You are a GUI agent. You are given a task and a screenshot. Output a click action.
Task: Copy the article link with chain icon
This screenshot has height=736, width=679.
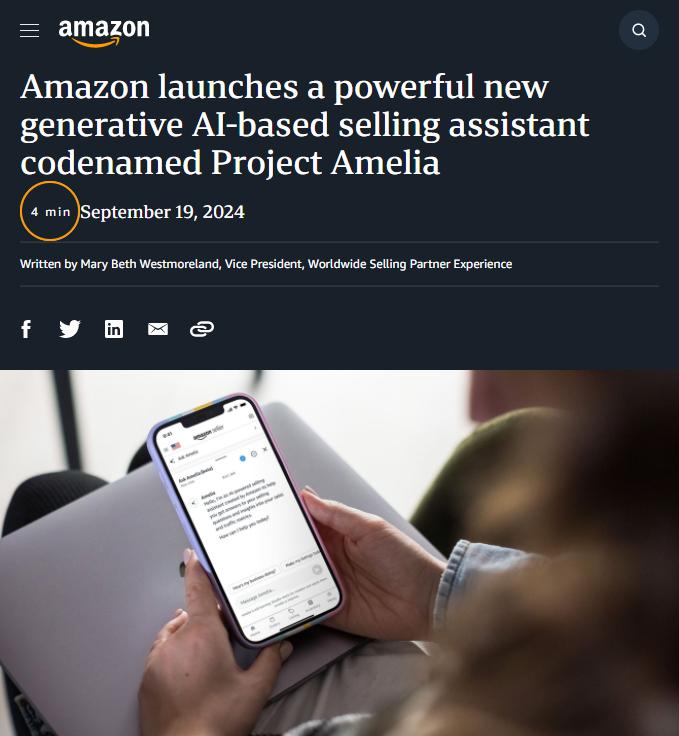(x=202, y=329)
